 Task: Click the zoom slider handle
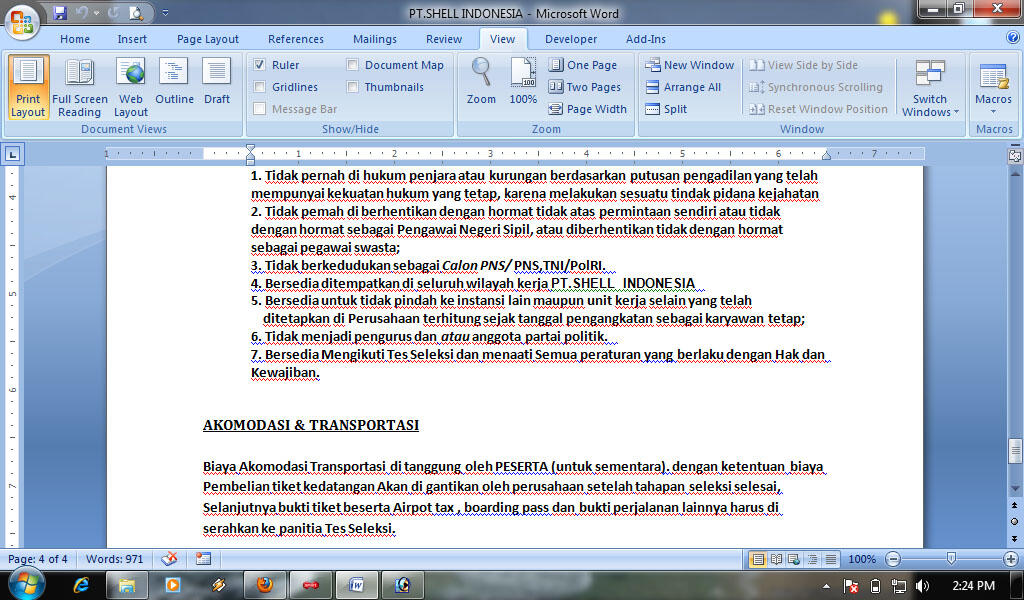951,559
